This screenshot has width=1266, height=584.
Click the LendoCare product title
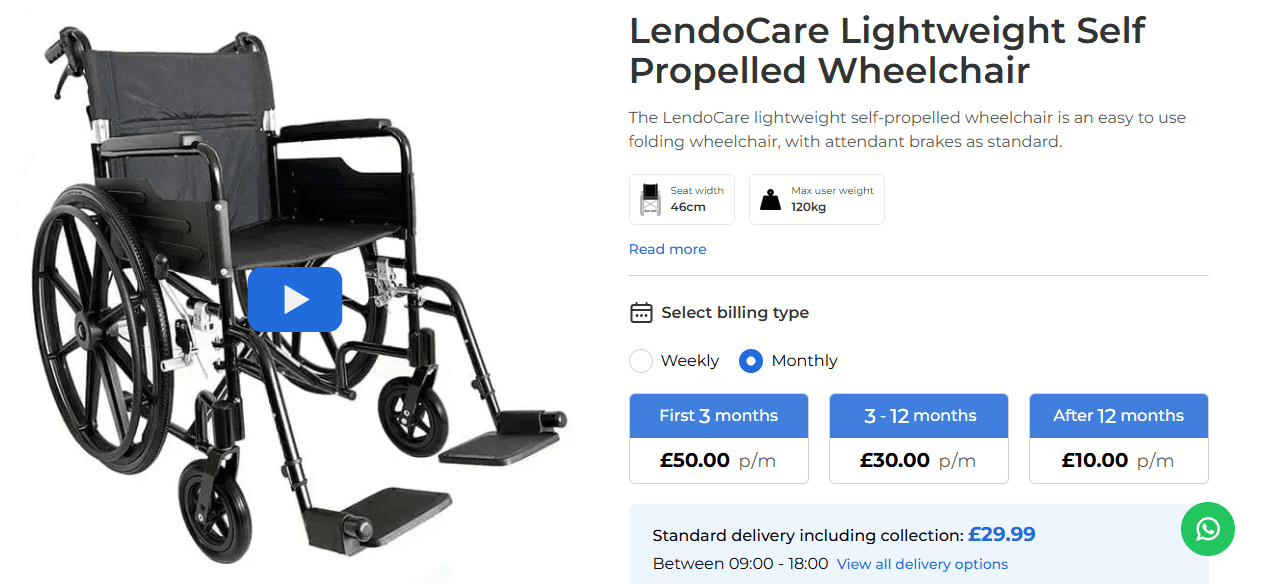[887, 50]
